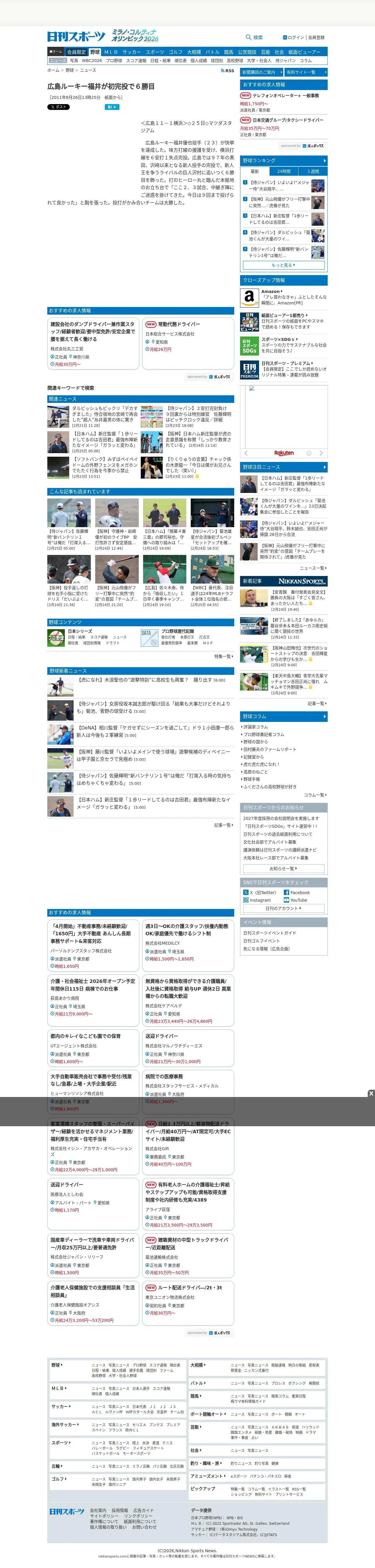Click 記事一覧 under 野球新着ニュース
The image size is (375, 1568).
click(224, 825)
